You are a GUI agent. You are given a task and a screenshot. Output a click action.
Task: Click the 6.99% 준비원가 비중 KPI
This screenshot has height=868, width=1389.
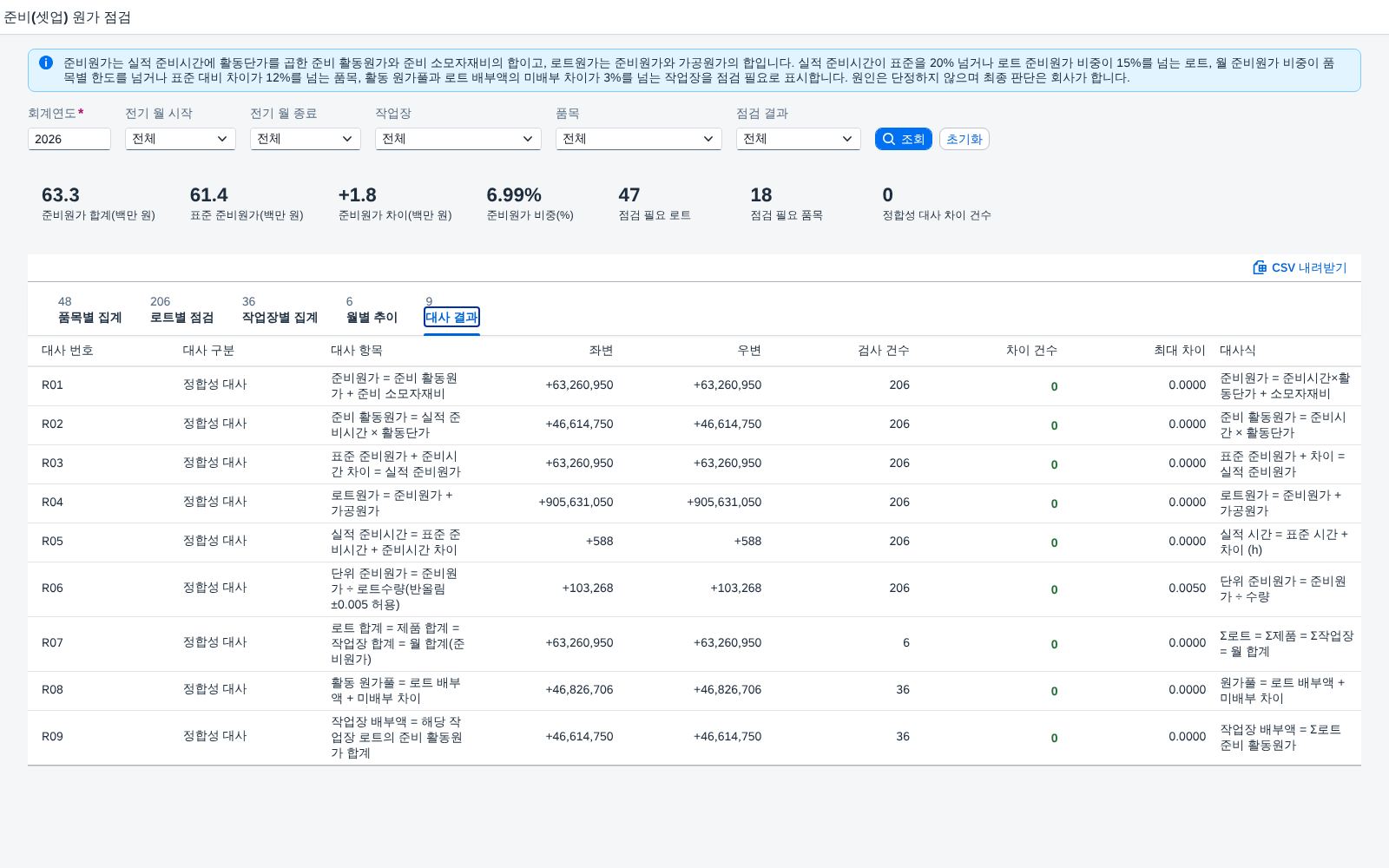tap(530, 204)
